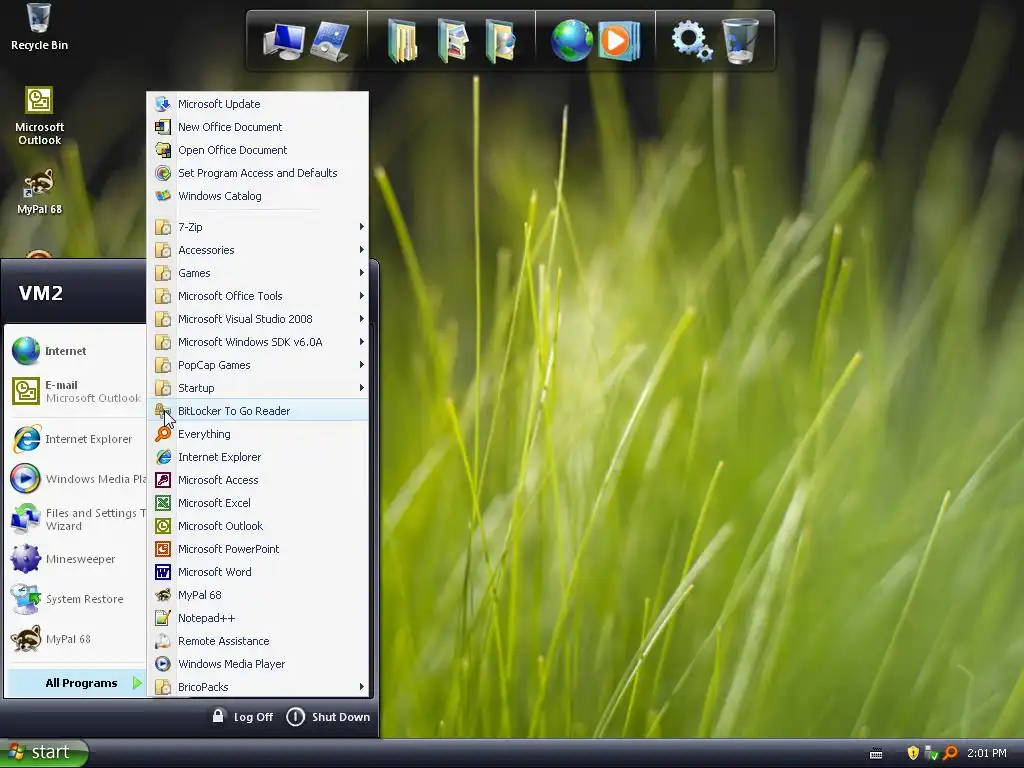Open the recycle bin icon in dock
This screenshot has height=768, width=1024.
[x=740, y=40]
